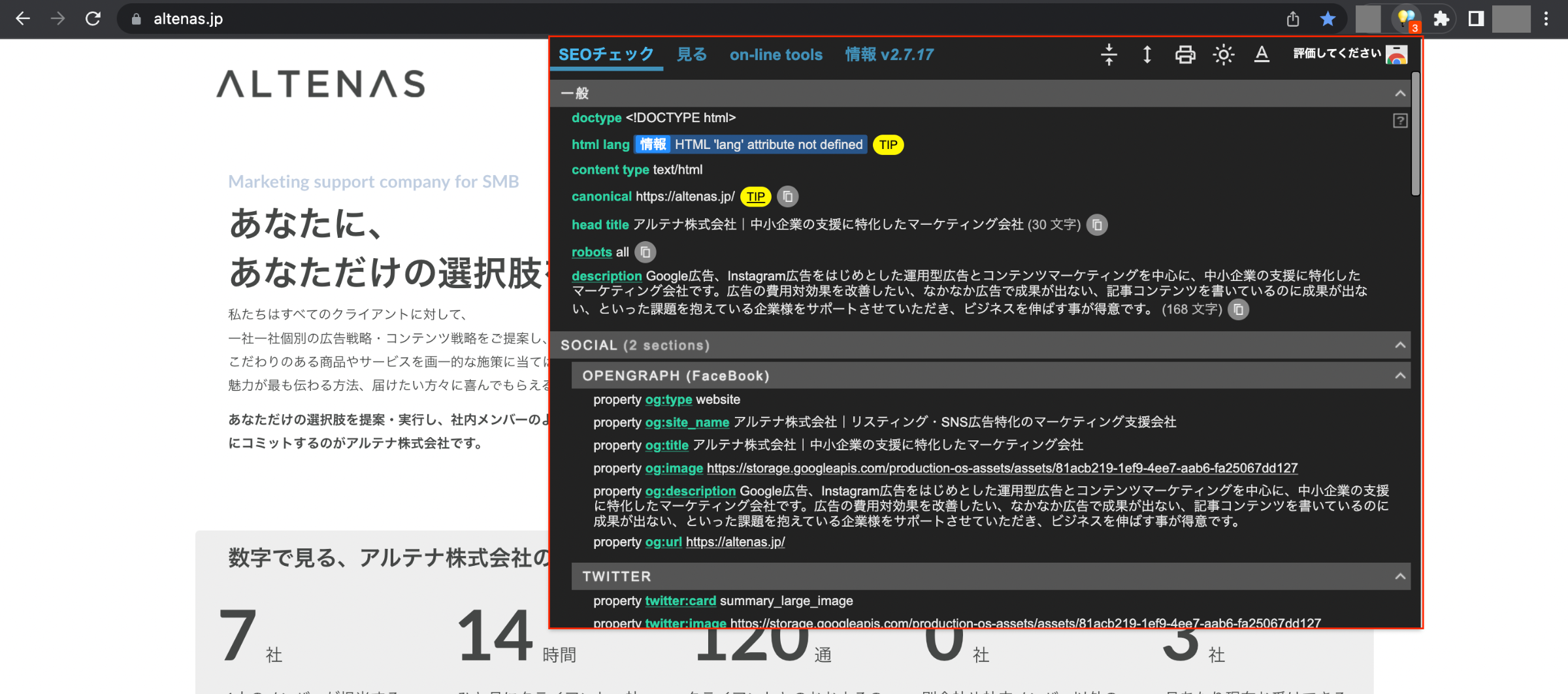The width and height of the screenshot is (1568, 694).
Task: Open the Chrome three-dot menu
Action: (1546, 19)
